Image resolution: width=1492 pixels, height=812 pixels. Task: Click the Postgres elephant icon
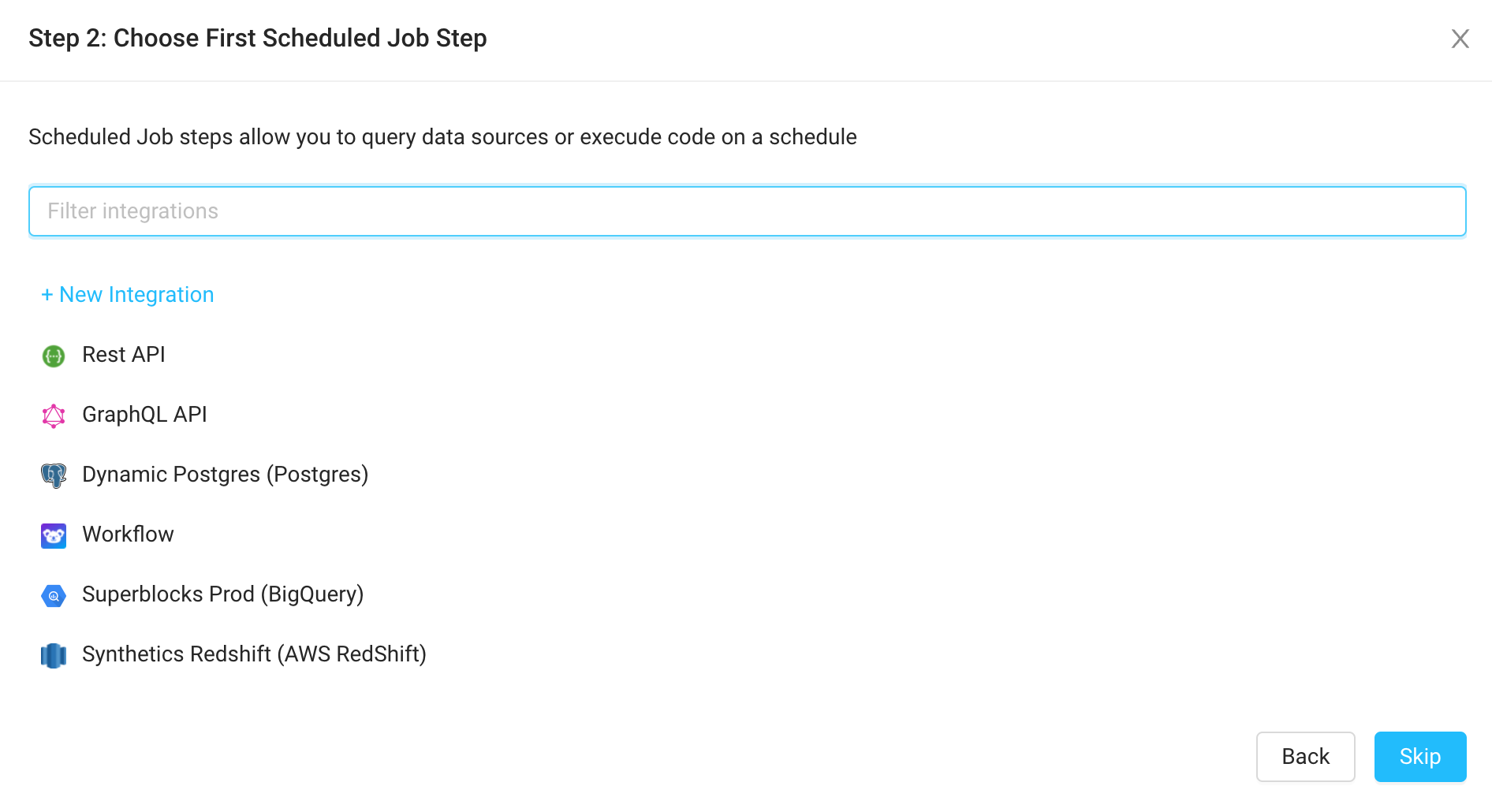pyautogui.click(x=53, y=475)
